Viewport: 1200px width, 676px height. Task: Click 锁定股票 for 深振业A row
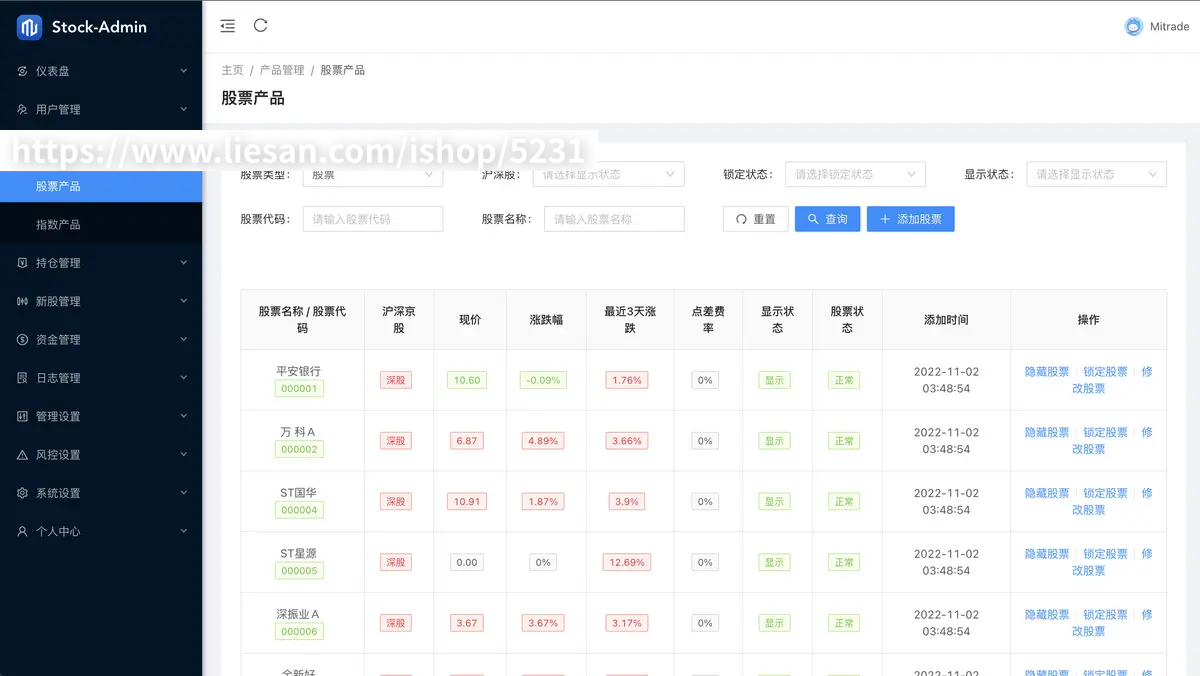click(x=1105, y=615)
